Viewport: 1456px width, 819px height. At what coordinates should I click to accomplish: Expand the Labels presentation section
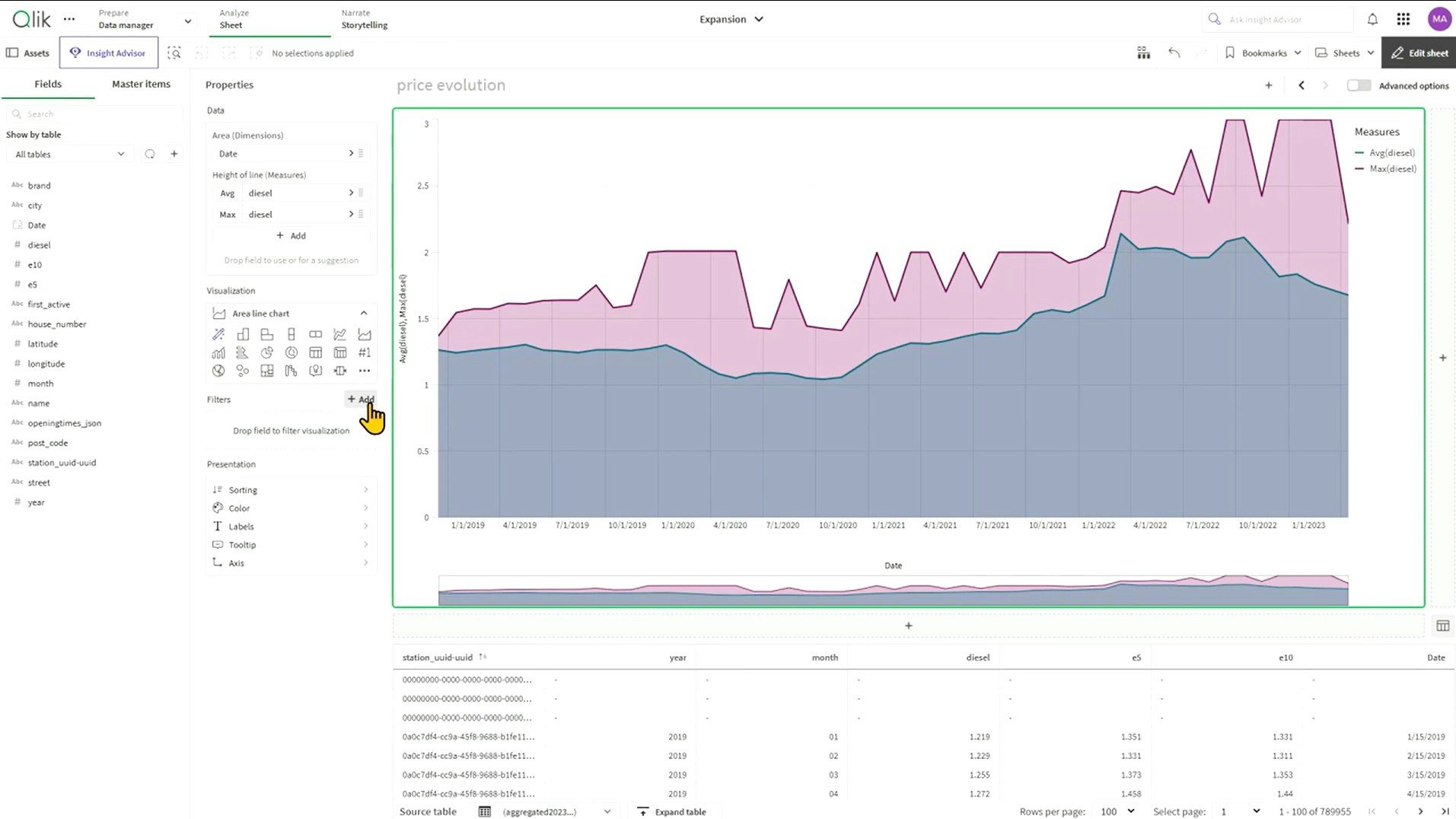click(x=291, y=527)
